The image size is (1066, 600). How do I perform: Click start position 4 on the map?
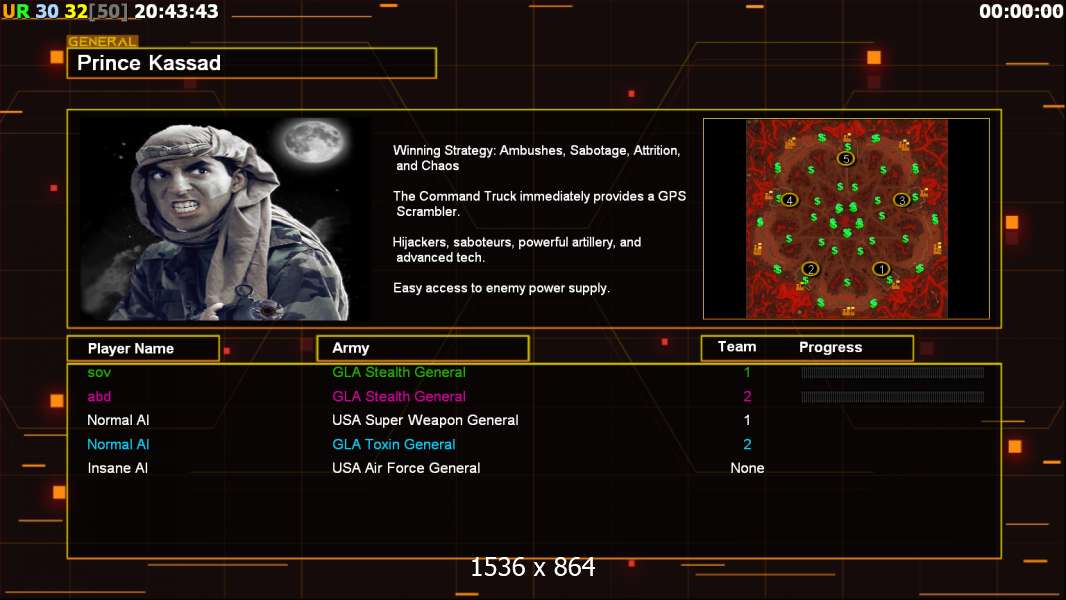pyautogui.click(x=789, y=200)
